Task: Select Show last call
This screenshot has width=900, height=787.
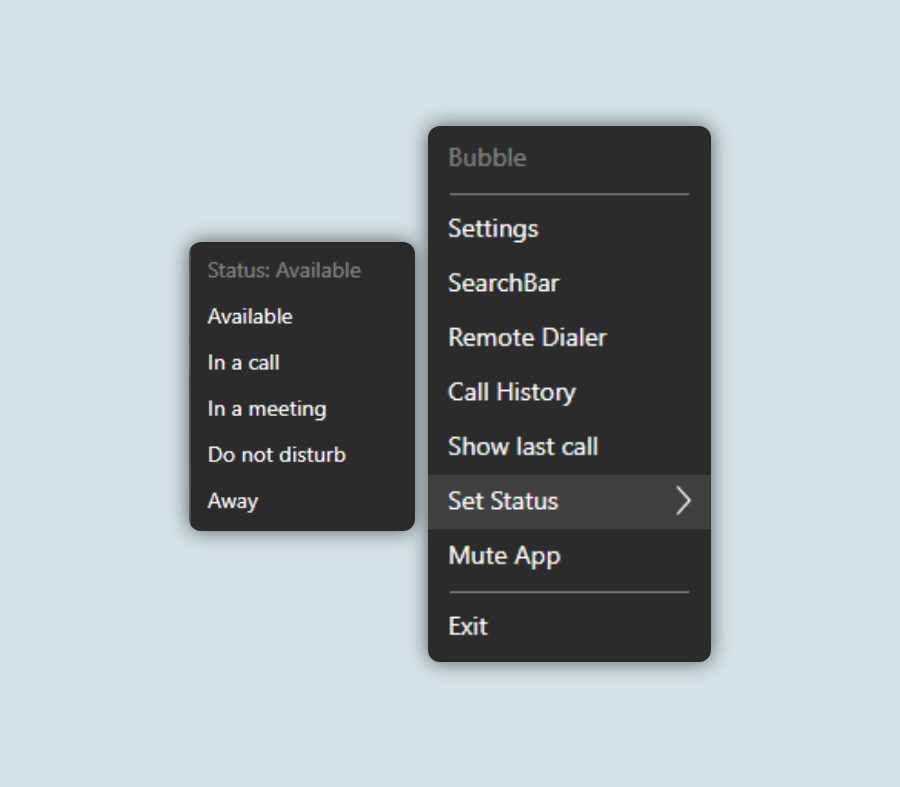Action: (522, 447)
